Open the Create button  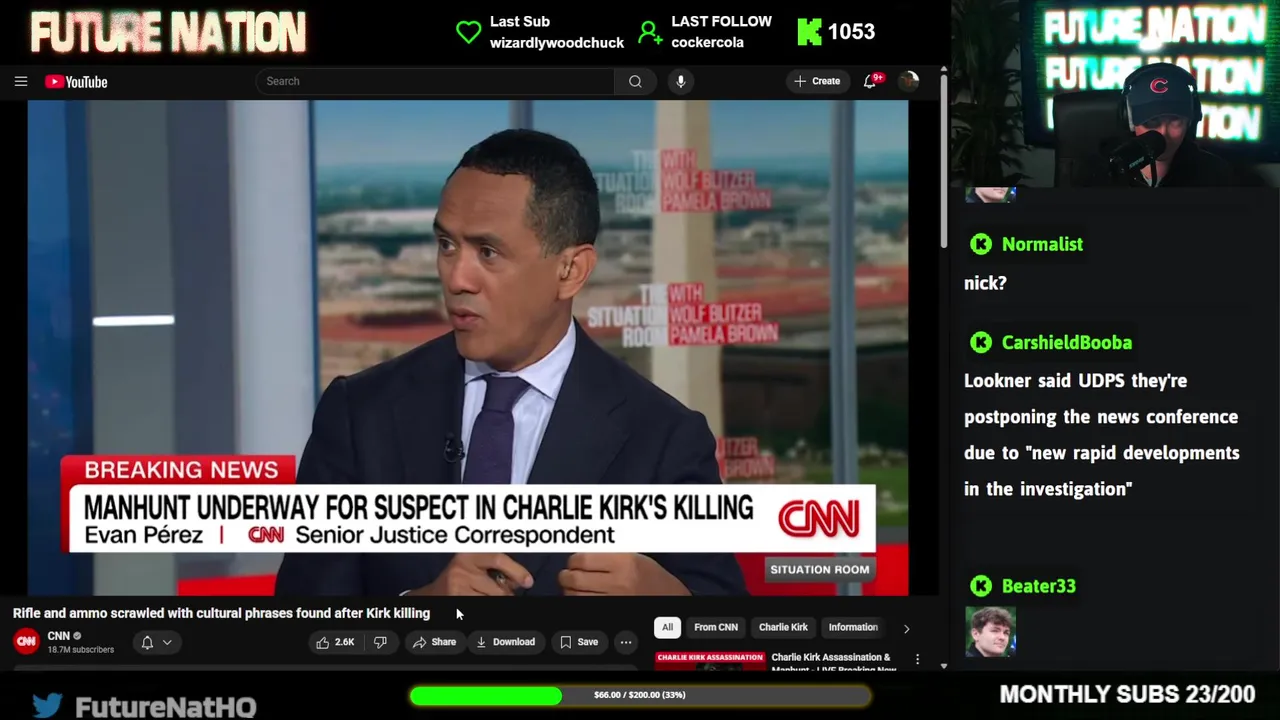[x=817, y=81]
